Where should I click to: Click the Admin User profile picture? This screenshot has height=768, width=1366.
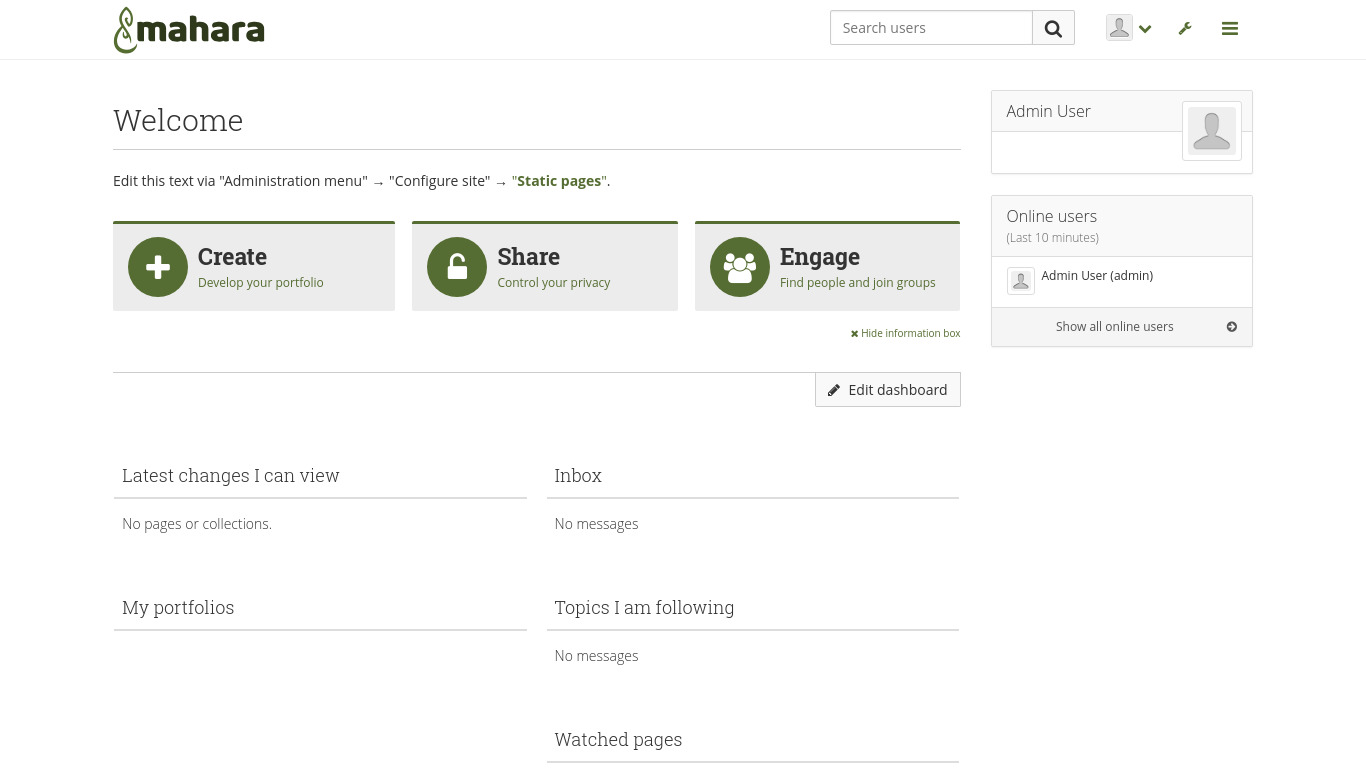(x=1211, y=131)
